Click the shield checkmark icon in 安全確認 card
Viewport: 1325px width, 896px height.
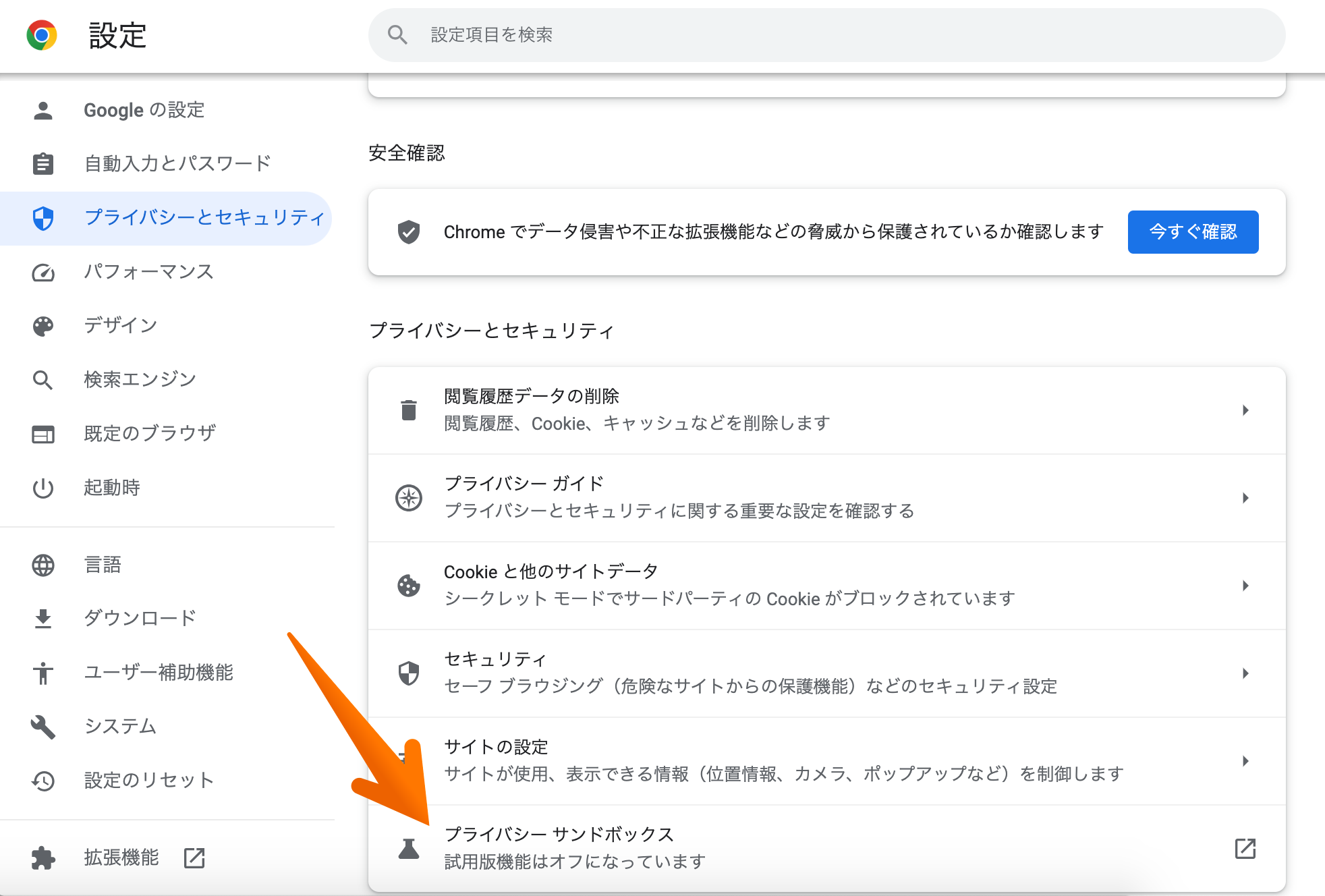[x=408, y=232]
